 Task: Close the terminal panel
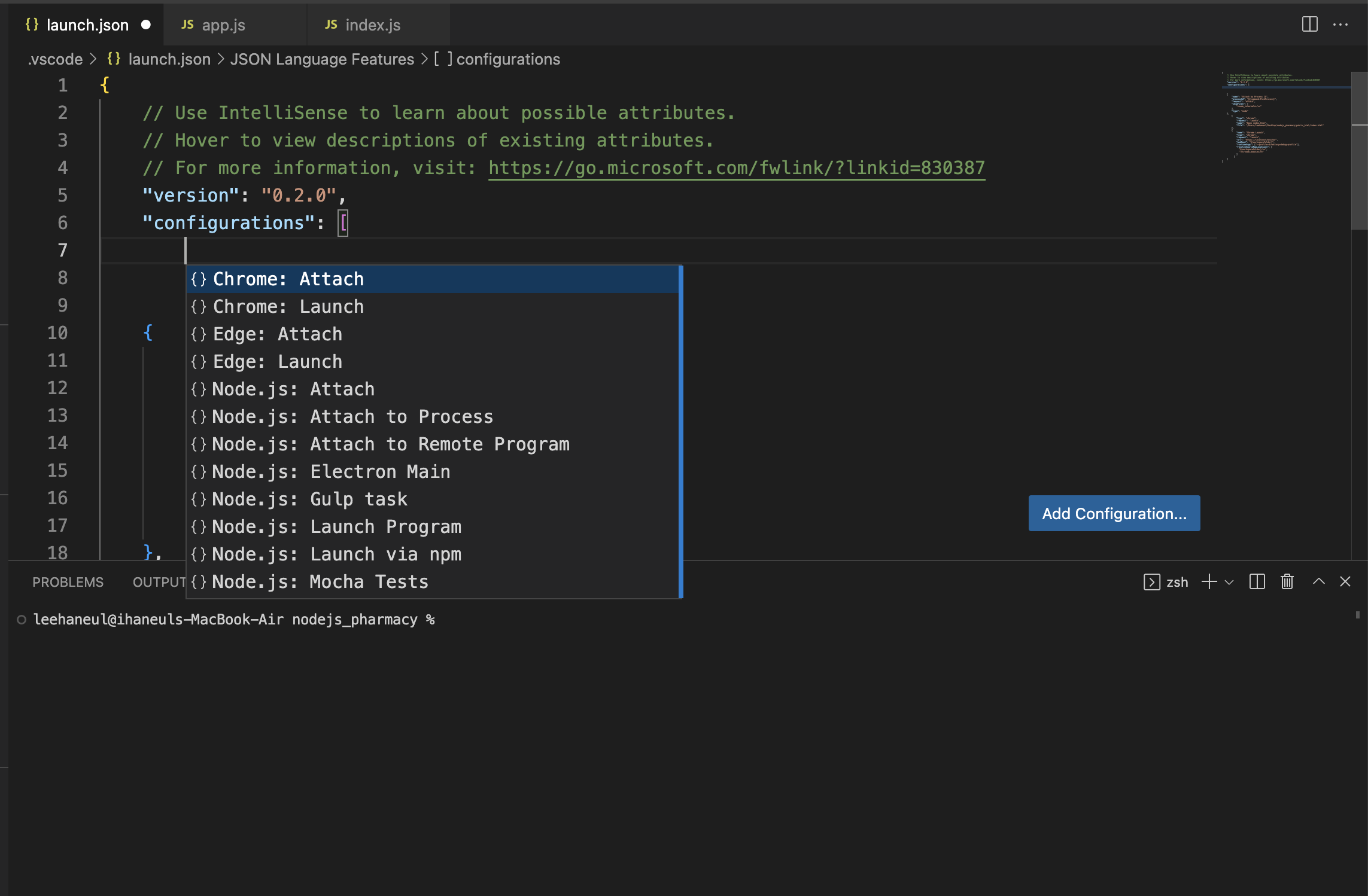pyautogui.click(x=1345, y=581)
